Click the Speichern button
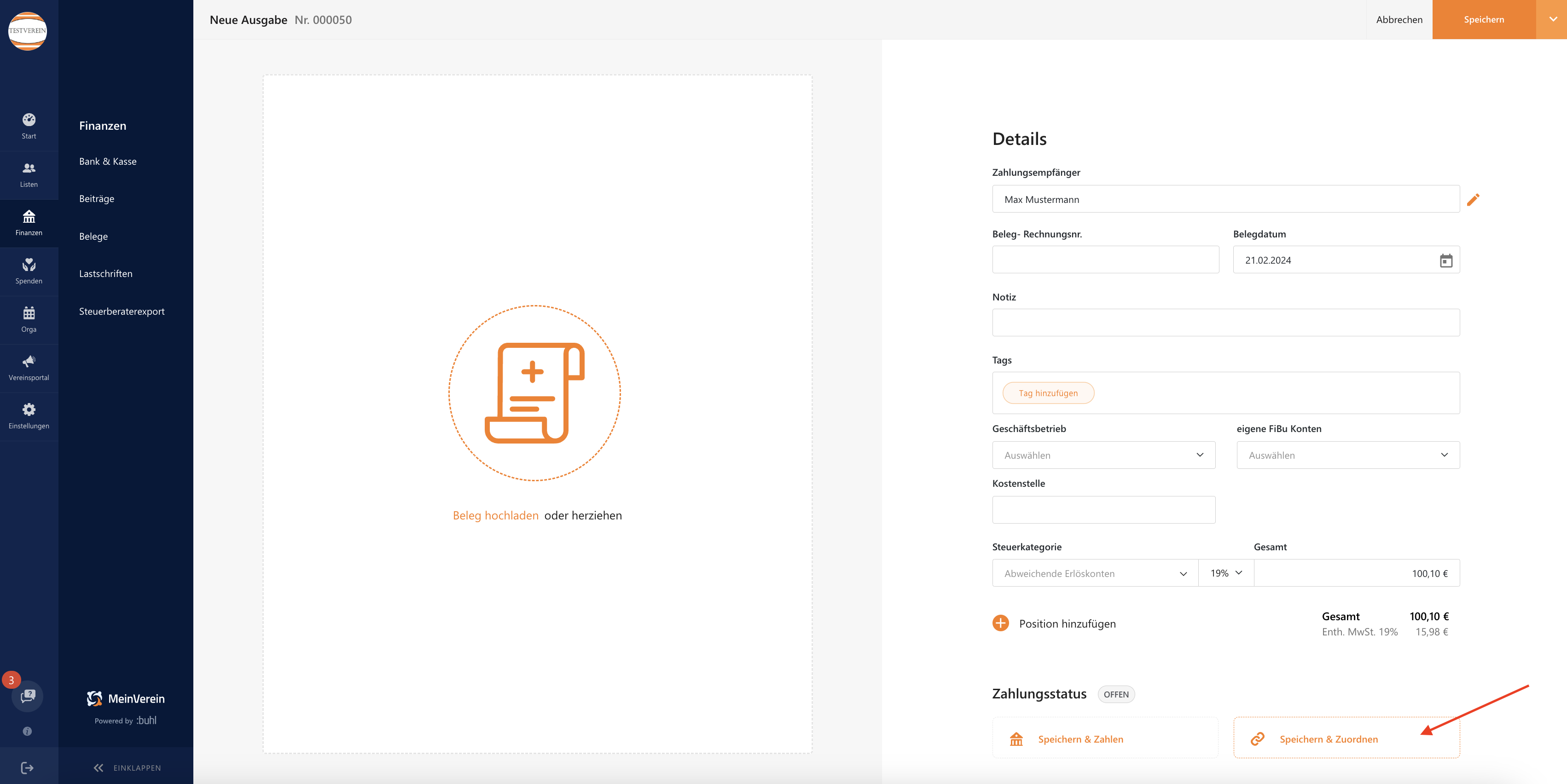Viewport: 1567px width, 784px height. click(x=1483, y=19)
